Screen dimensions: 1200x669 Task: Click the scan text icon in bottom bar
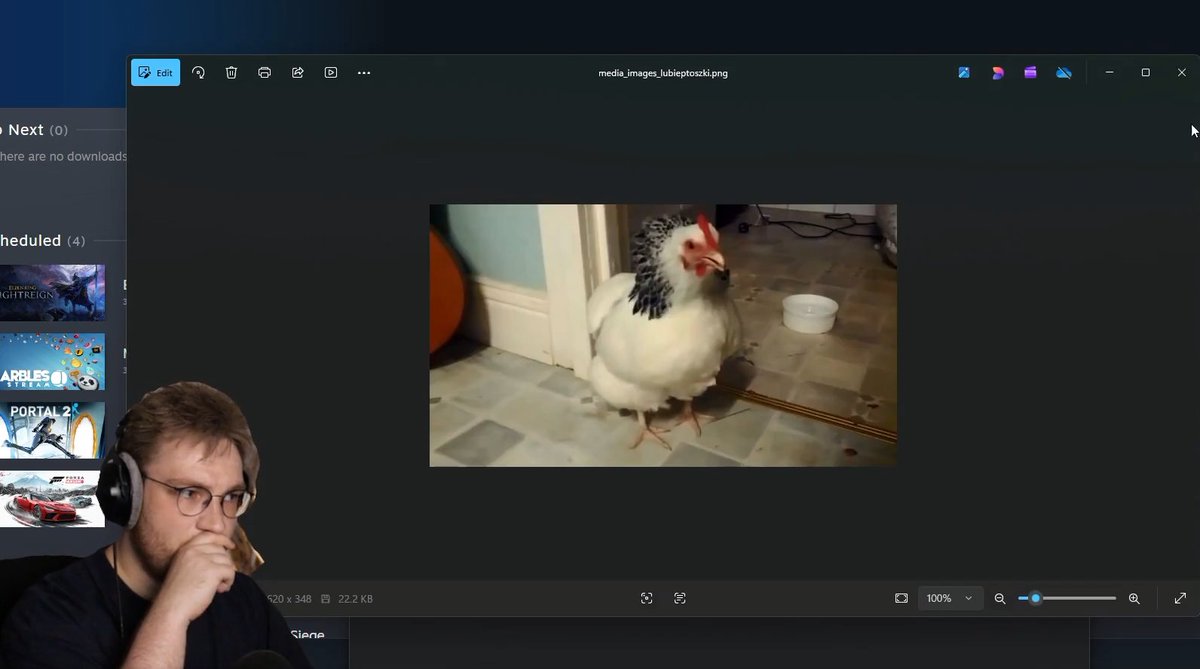click(x=680, y=598)
